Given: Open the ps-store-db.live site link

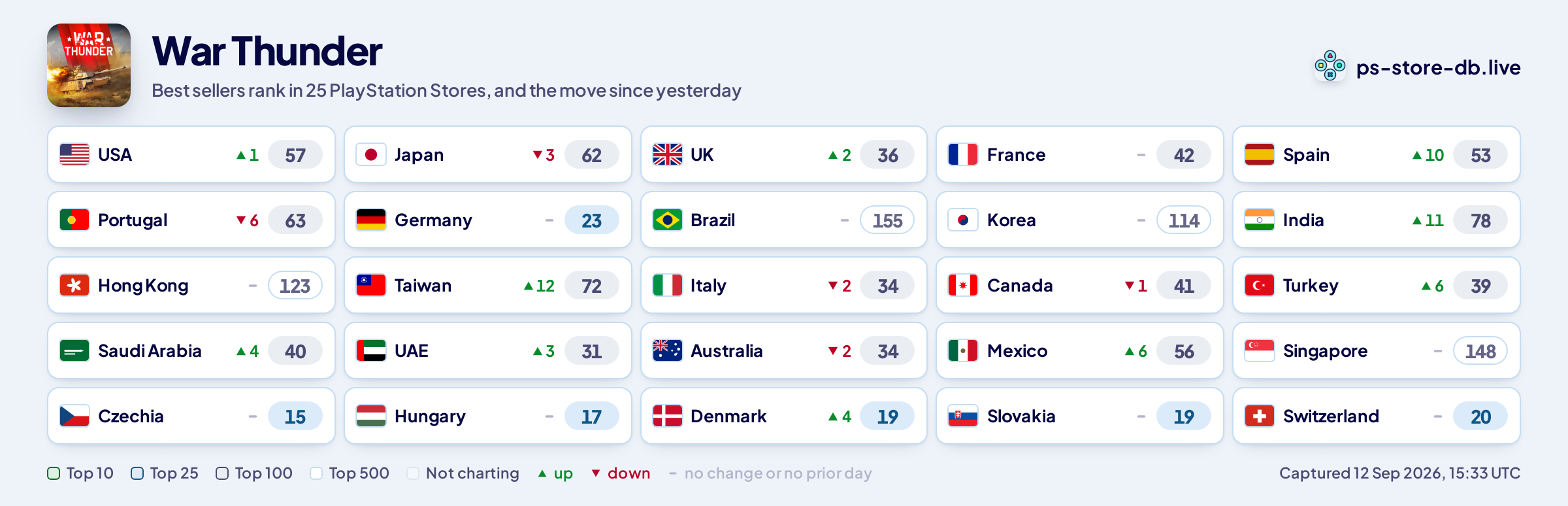Looking at the screenshot, I should tap(1438, 67).
